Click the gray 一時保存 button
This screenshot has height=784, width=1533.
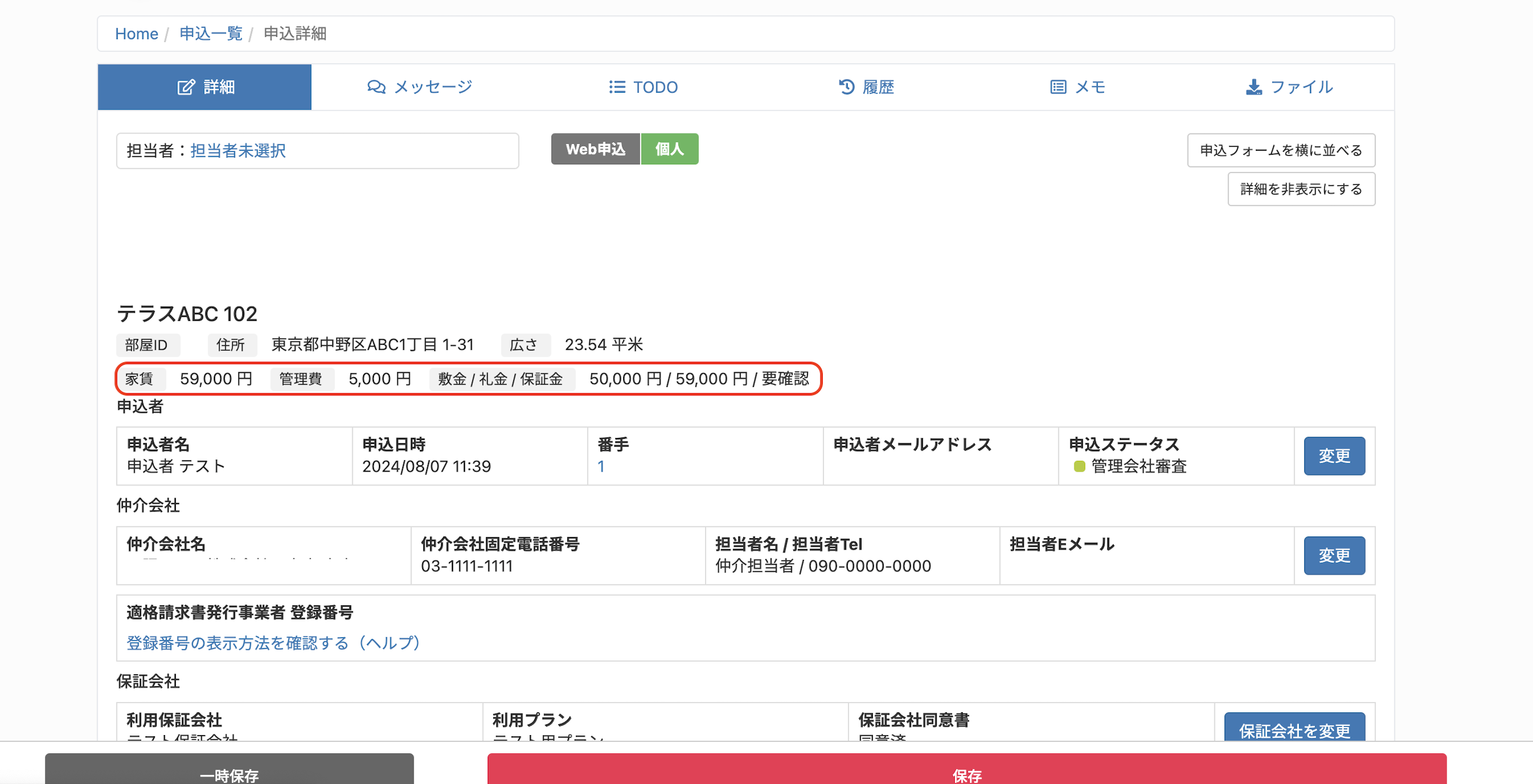[229, 770]
